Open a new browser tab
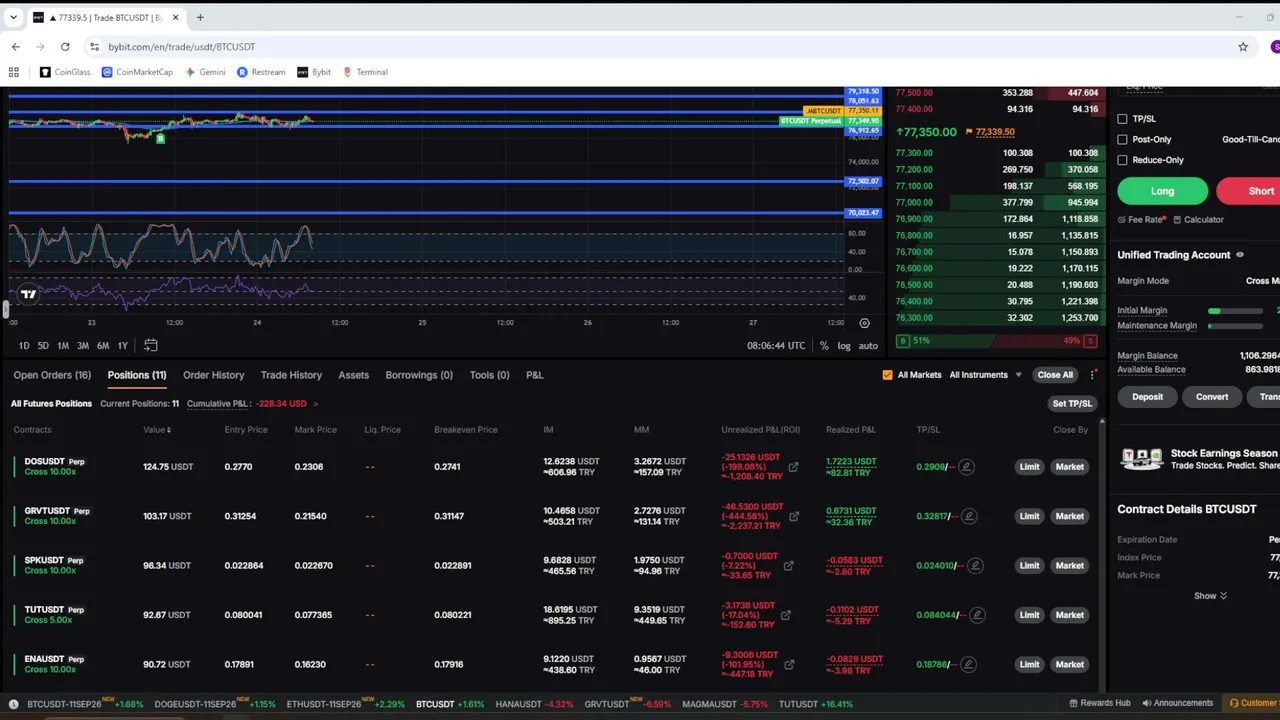Image resolution: width=1280 pixels, height=720 pixels. pos(200,17)
